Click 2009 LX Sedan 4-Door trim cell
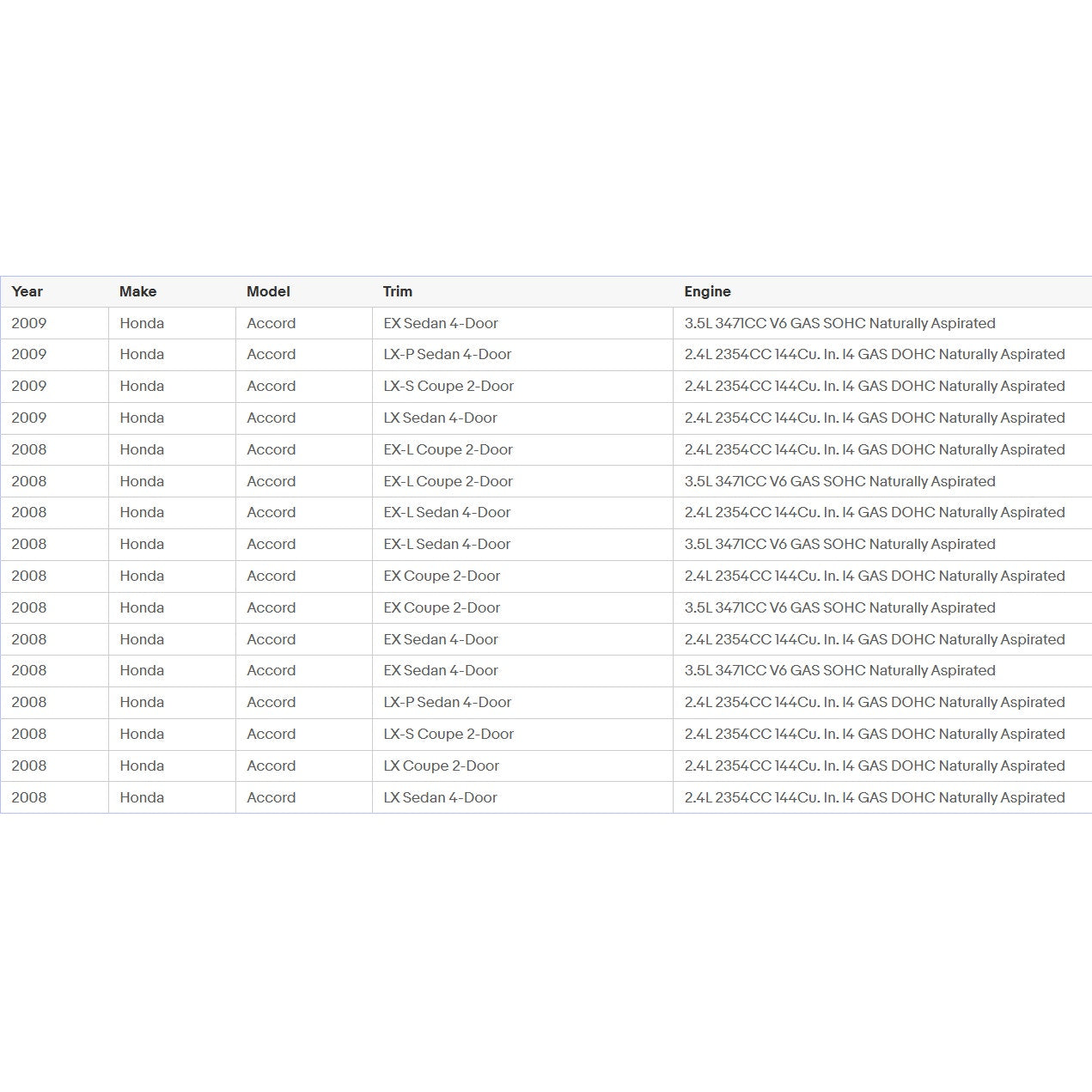The height and width of the screenshot is (1092, 1092). coord(440,418)
